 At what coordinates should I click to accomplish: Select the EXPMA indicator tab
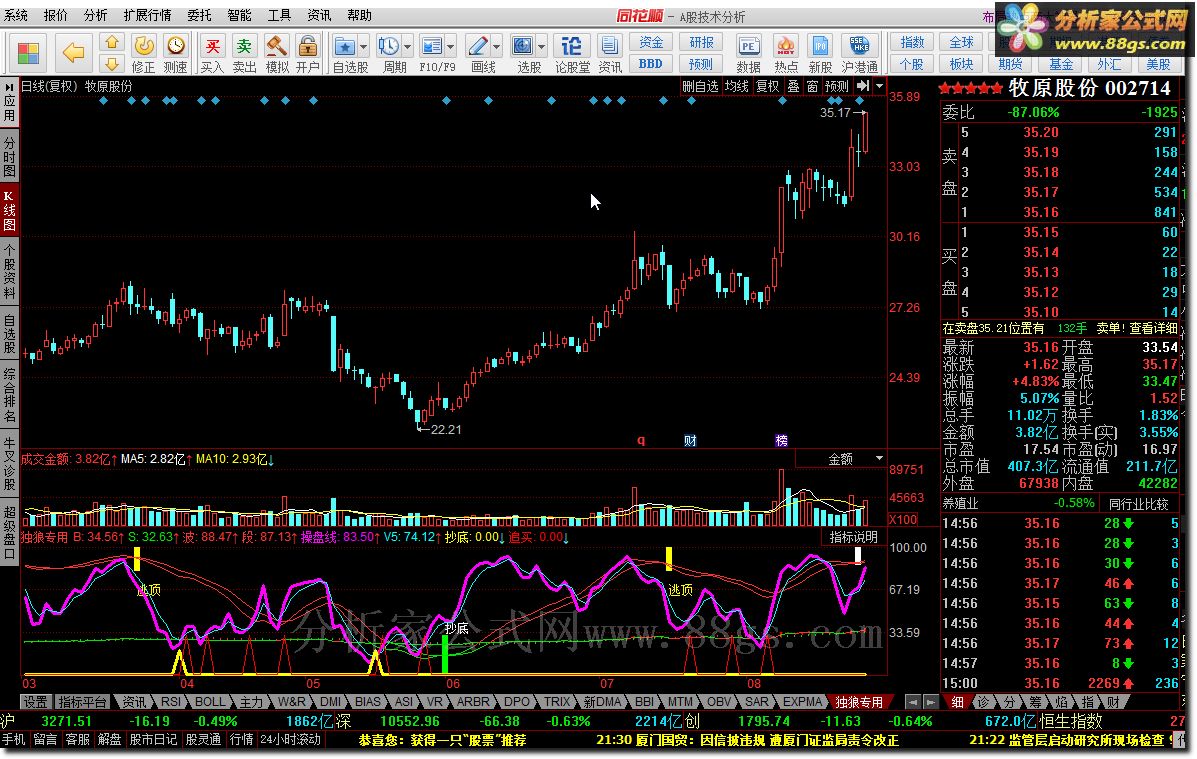tap(802, 702)
